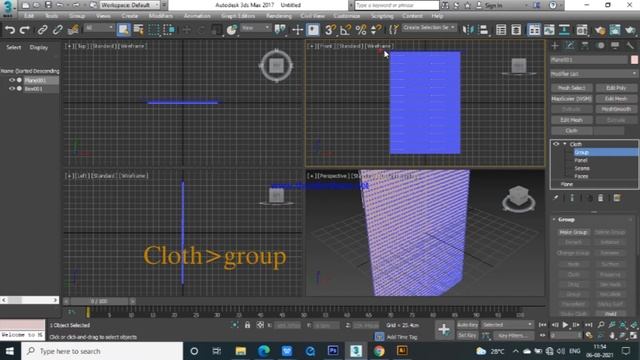Open Create Selection Set dropdown
The width and height of the screenshot is (640, 360).
pos(429,28)
